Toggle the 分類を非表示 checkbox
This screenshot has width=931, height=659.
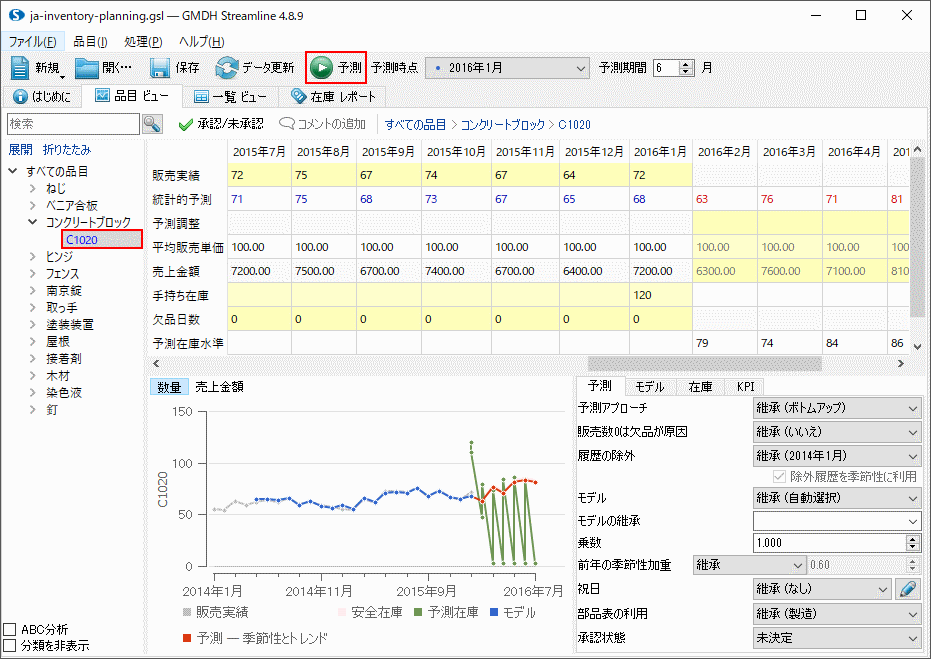[x=10, y=646]
